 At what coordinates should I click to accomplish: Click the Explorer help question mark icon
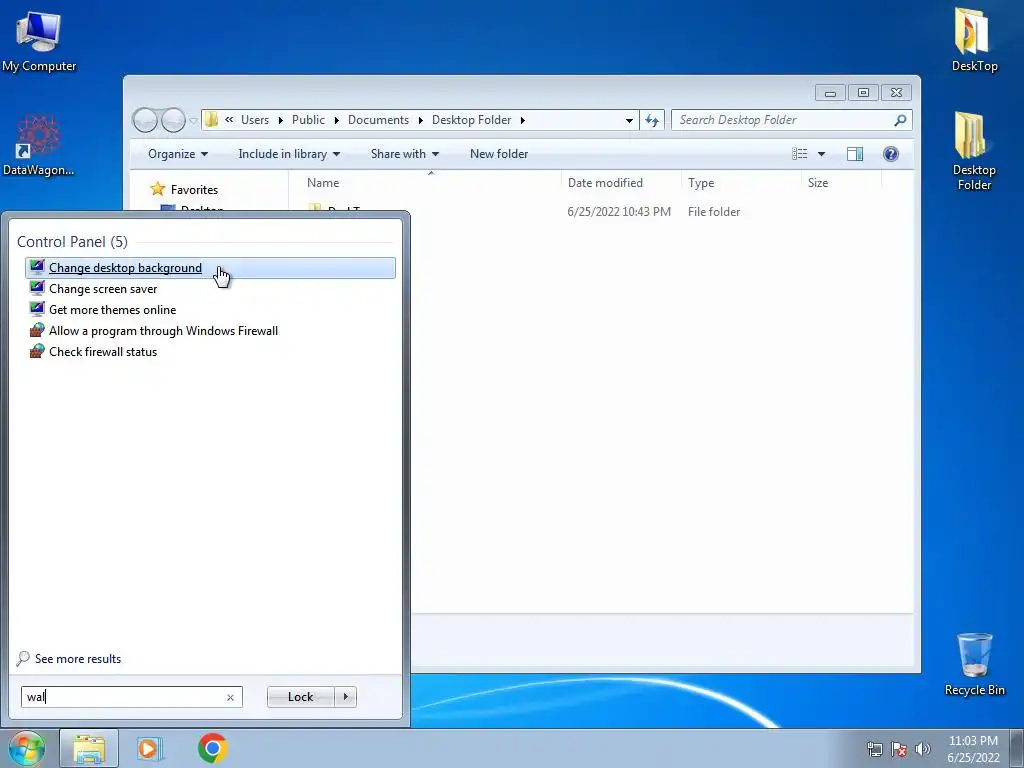coord(890,153)
